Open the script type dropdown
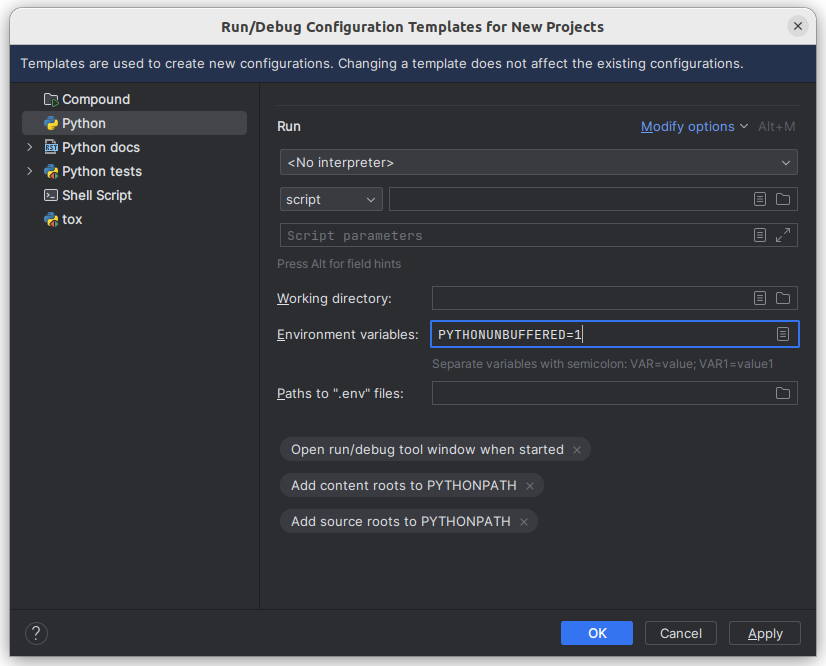This screenshot has width=826, height=666. tap(331, 199)
